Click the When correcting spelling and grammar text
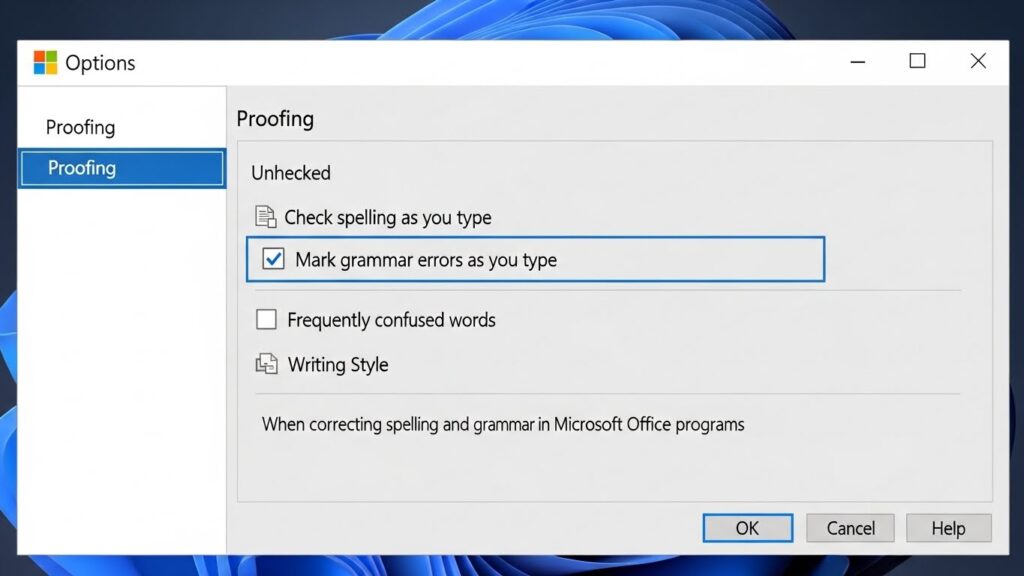The height and width of the screenshot is (576, 1024). 503,424
